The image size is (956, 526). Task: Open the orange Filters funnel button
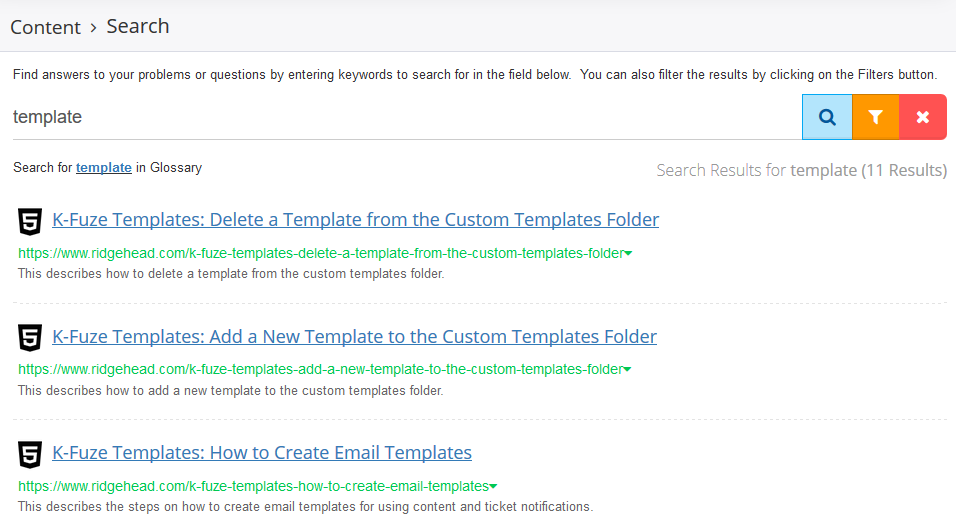pyautogui.click(x=876, y=117)
